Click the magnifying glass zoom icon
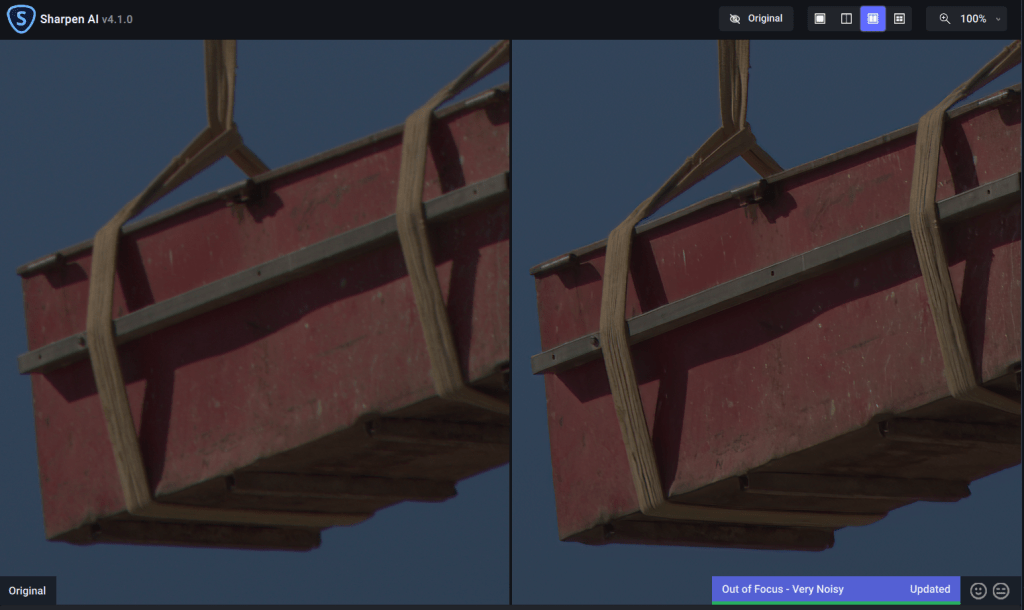This screenshot has height=610, width=1024. [945, 19]
